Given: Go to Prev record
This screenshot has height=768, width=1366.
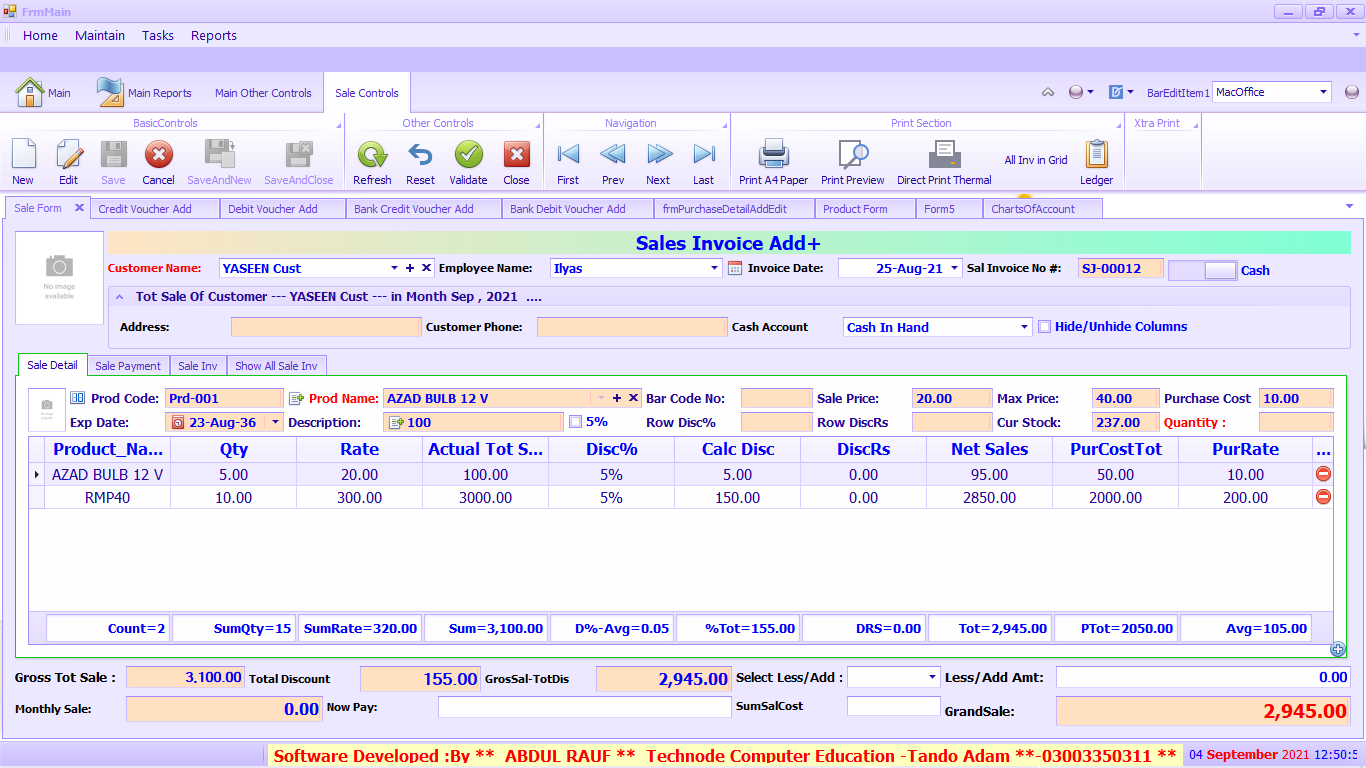Looking at the screenshot, I should (613, 154).
